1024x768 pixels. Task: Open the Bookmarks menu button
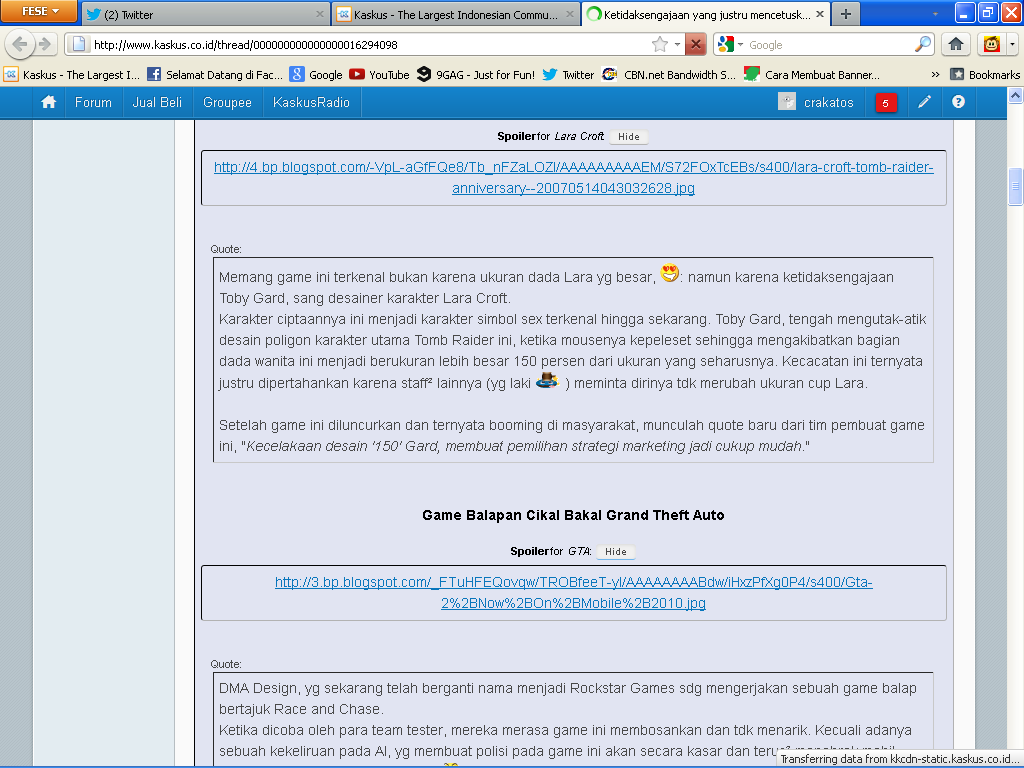click(x=985, y=74)
